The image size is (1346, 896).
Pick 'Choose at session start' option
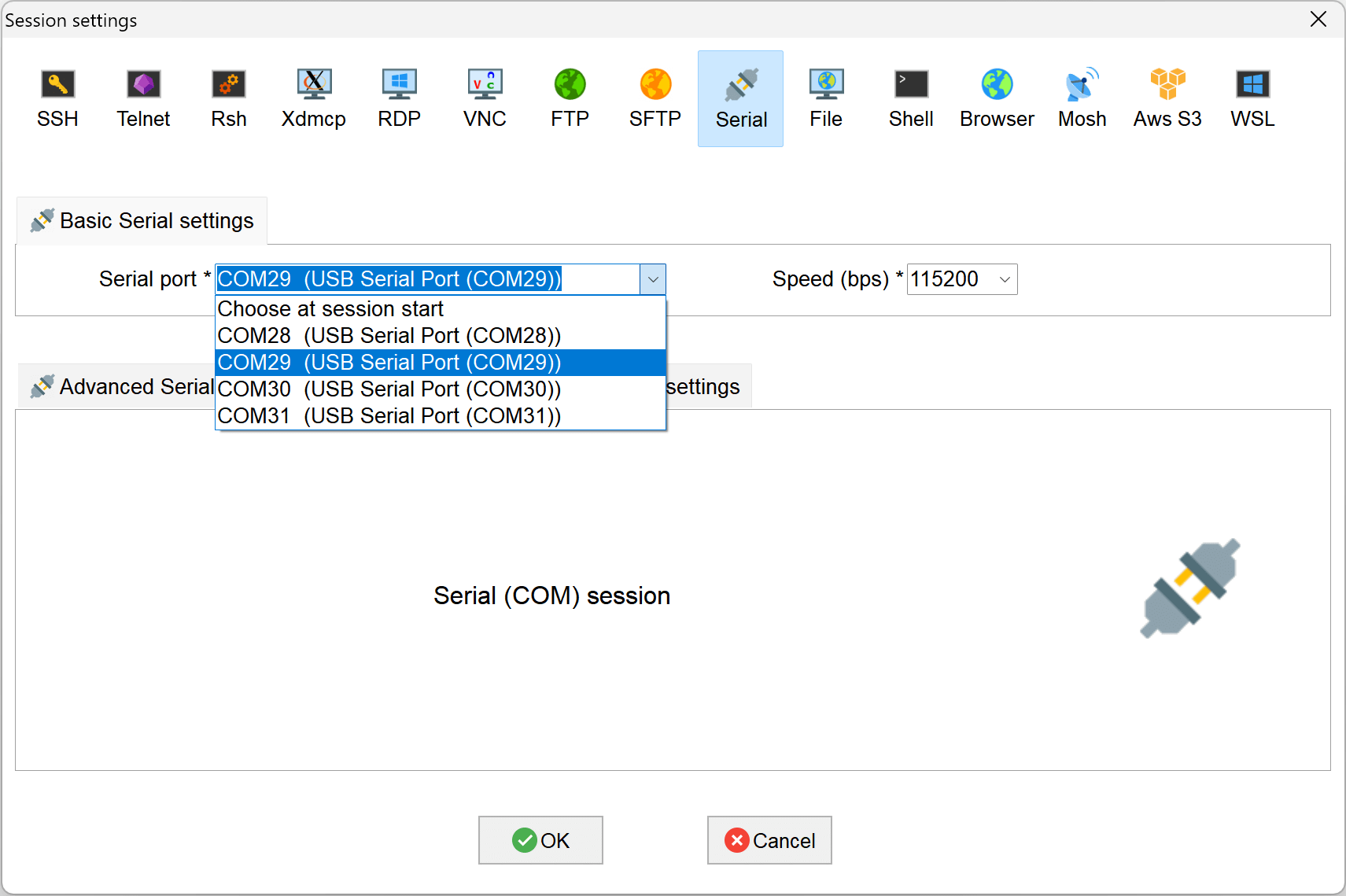(x=330, y=309)
